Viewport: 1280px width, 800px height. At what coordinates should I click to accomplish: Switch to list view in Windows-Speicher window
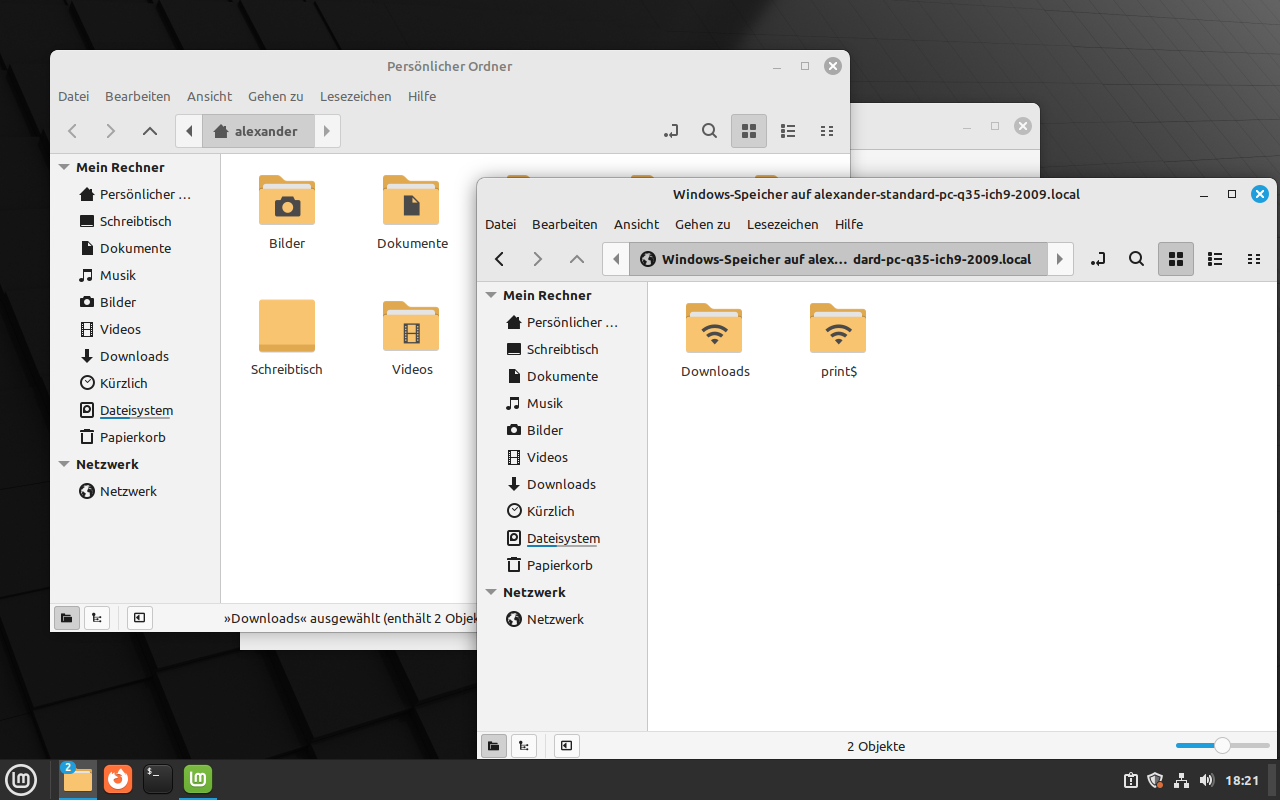coord(1215,259)
